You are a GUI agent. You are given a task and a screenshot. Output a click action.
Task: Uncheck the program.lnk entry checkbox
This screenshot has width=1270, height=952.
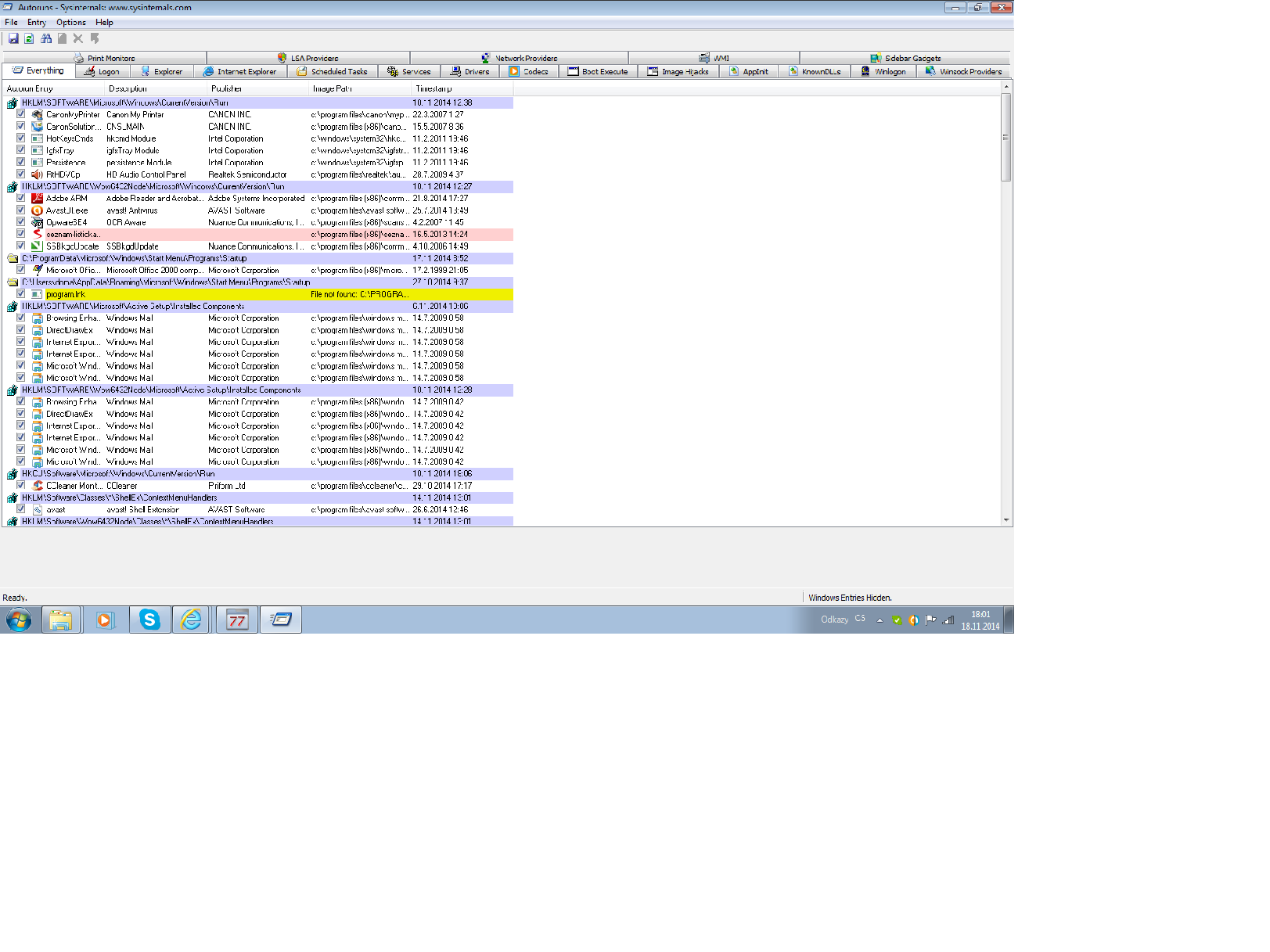click(x=21, y=294)
